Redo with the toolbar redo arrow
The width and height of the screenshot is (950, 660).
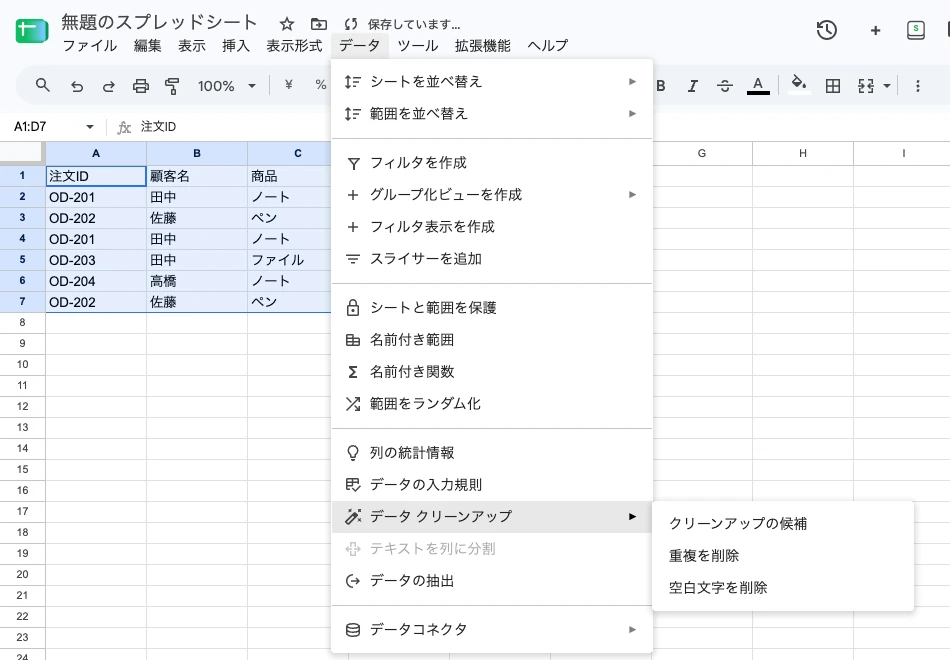[108, 86]
